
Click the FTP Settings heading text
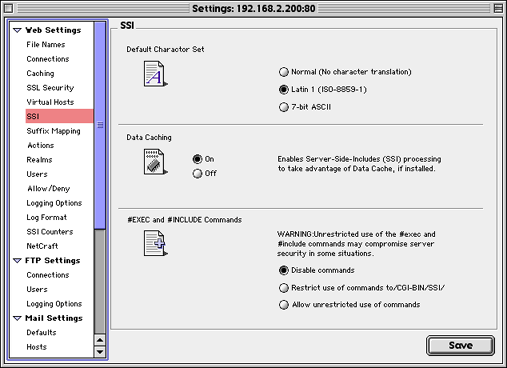pos(53,260)
